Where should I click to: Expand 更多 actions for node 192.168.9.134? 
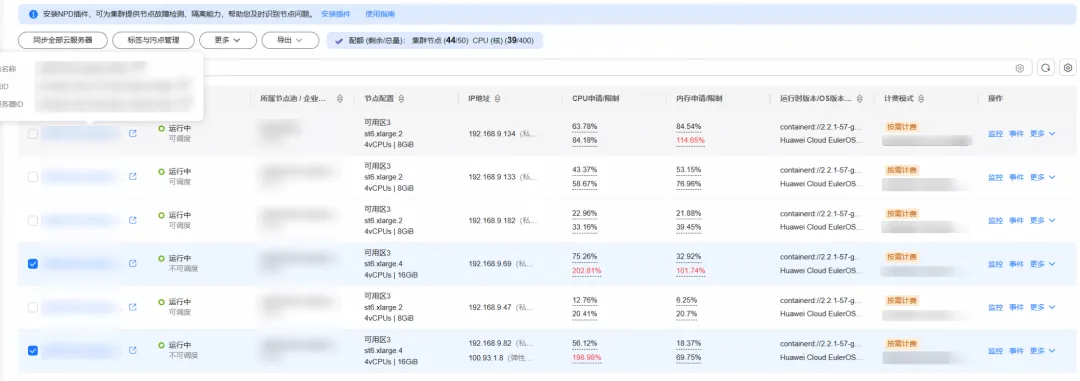coord(1042,134)
